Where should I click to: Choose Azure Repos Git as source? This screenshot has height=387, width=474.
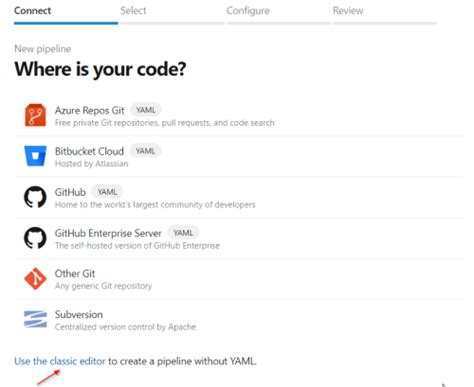239,116
